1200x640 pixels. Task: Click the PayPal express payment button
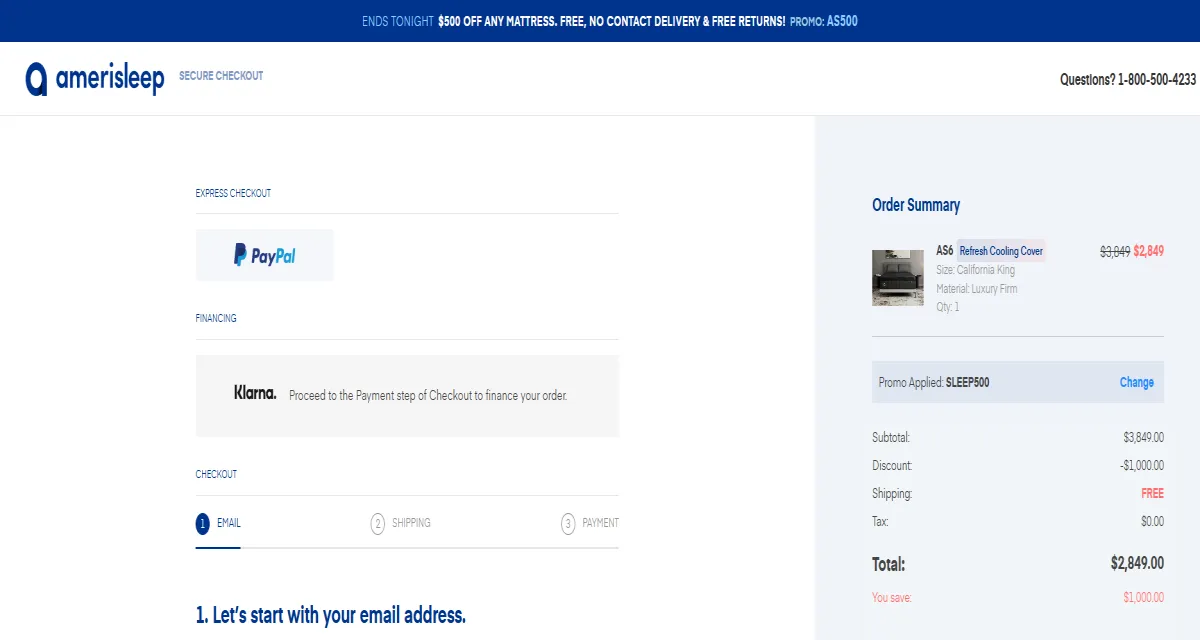(264, 254)
